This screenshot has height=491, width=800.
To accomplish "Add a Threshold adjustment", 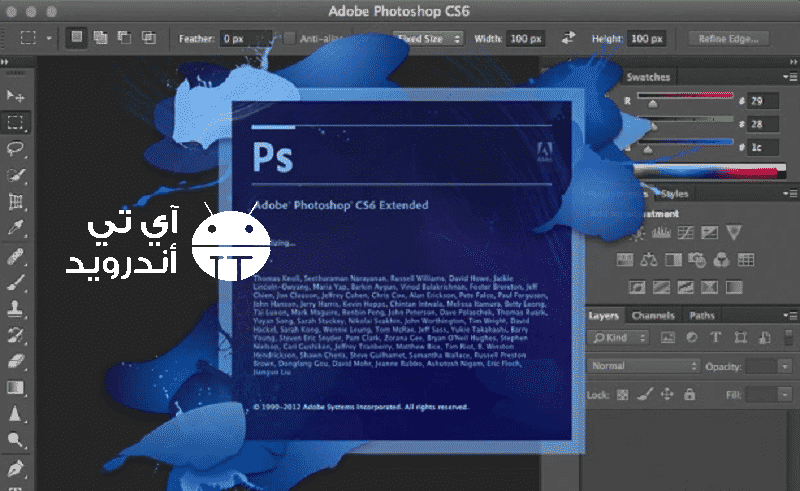I will [685, 287].
